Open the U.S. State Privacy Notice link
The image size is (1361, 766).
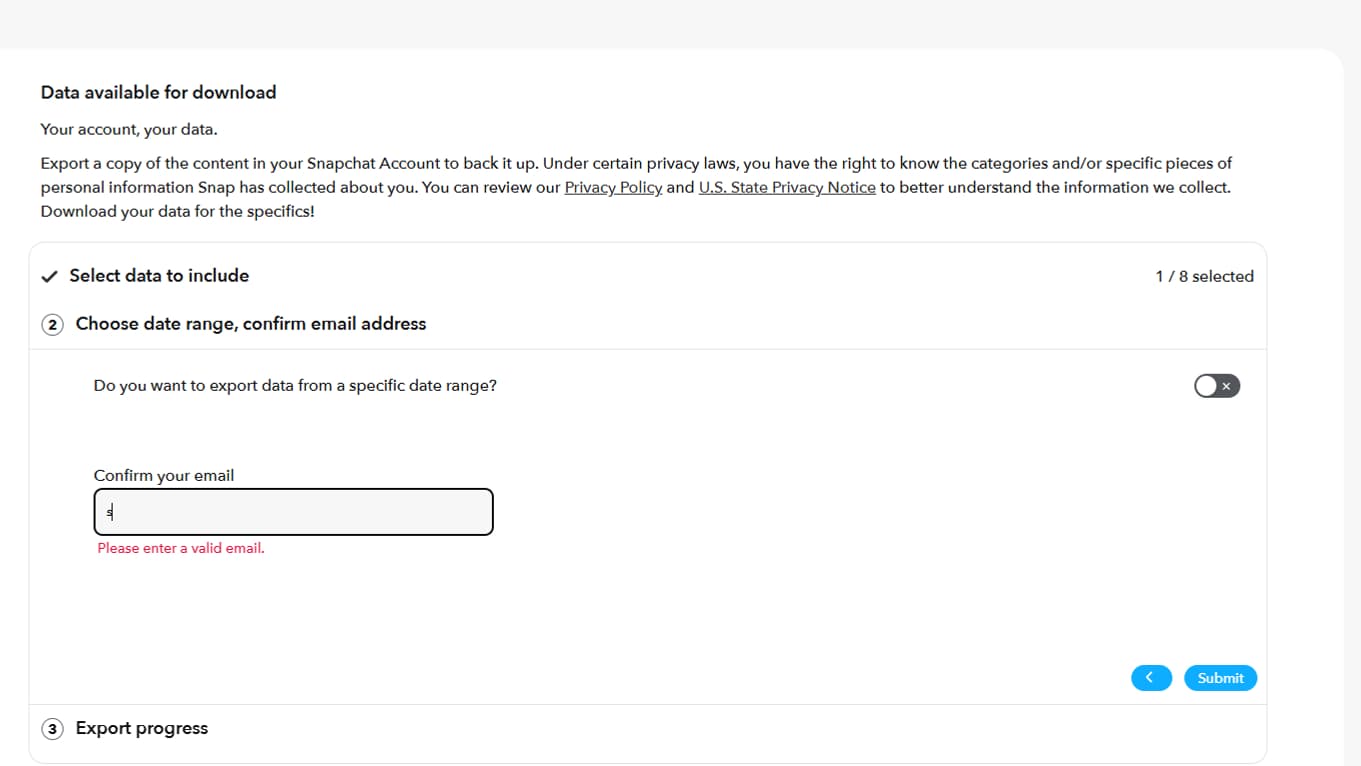pyautogui.click(x=786, y=188)
